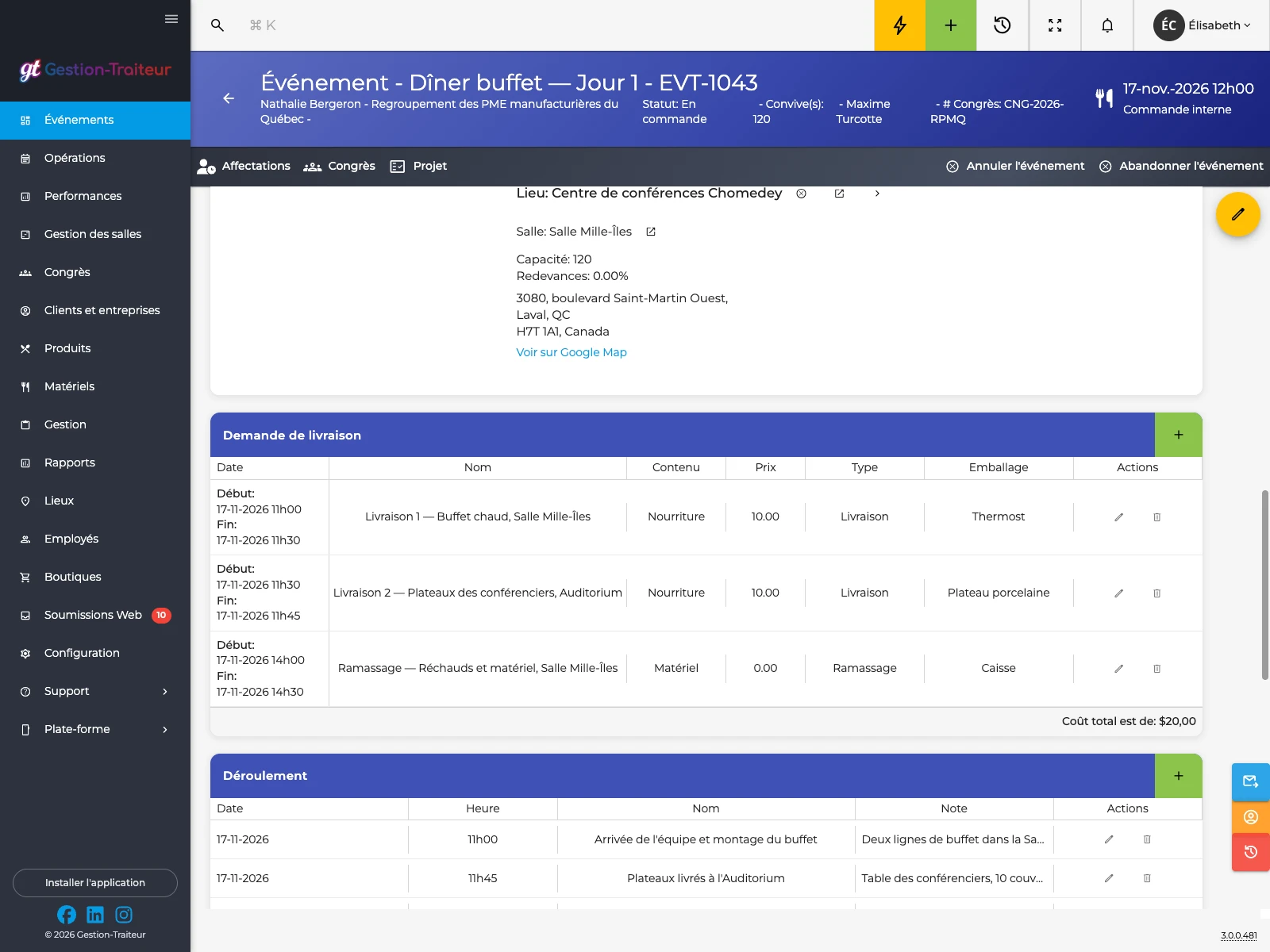Click Abandonner l'événement
The image size is (1270, 952).
[x=1181, y=166]
